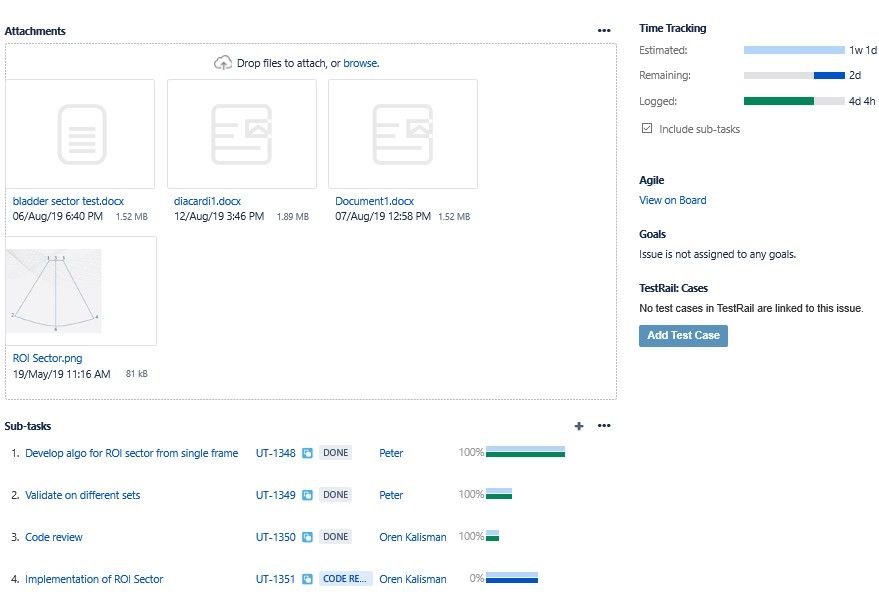Click View on Board link
The width and height of the screenshot is (879, 600).
[x=673, y=200]
